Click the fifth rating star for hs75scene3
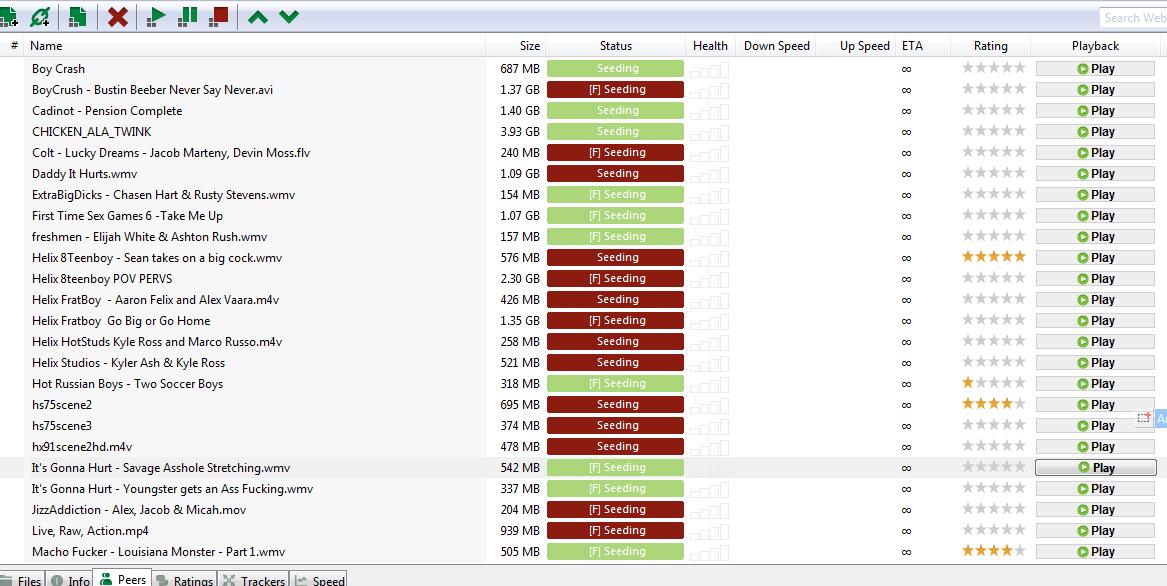The height and width of the screenshot is (586, 1167). pos(1019,426)
